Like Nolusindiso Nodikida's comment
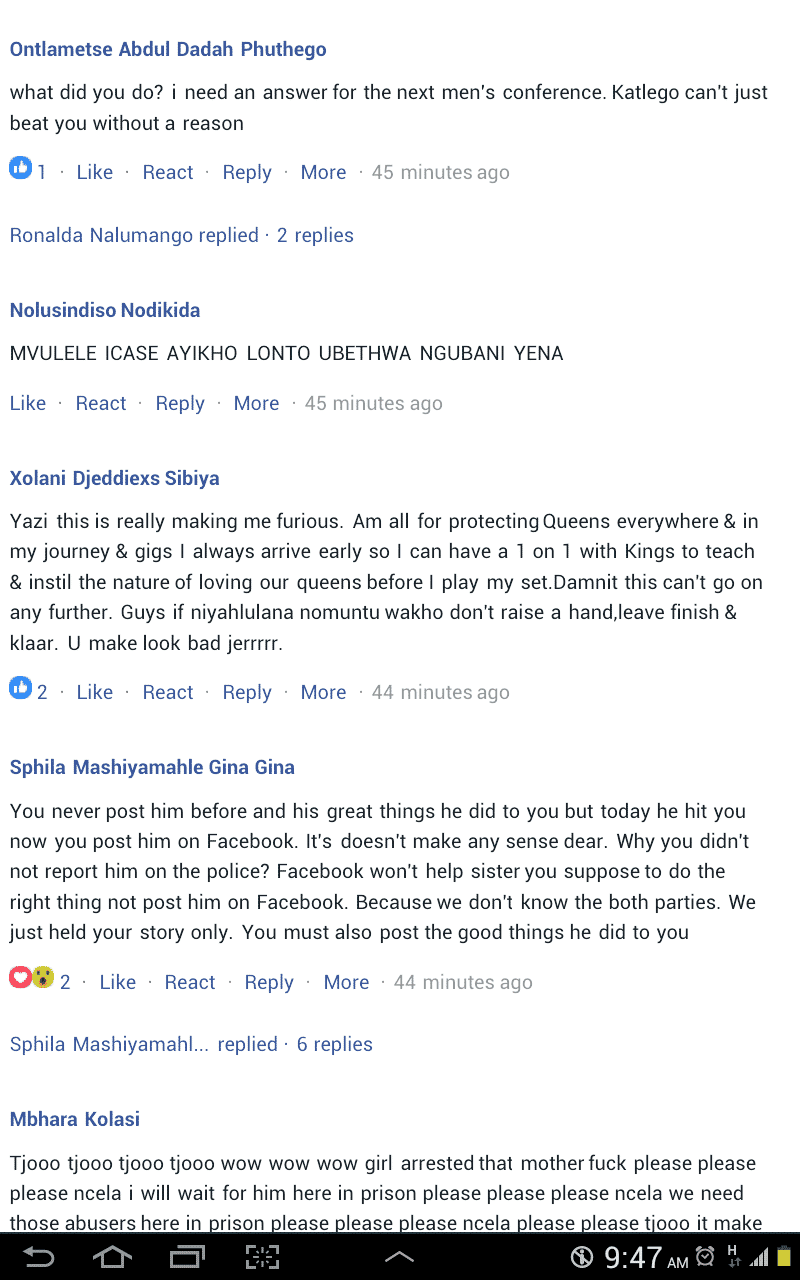Image resolution: width=800 pixels, height=1280 pixels. click(x=28, y=403)
